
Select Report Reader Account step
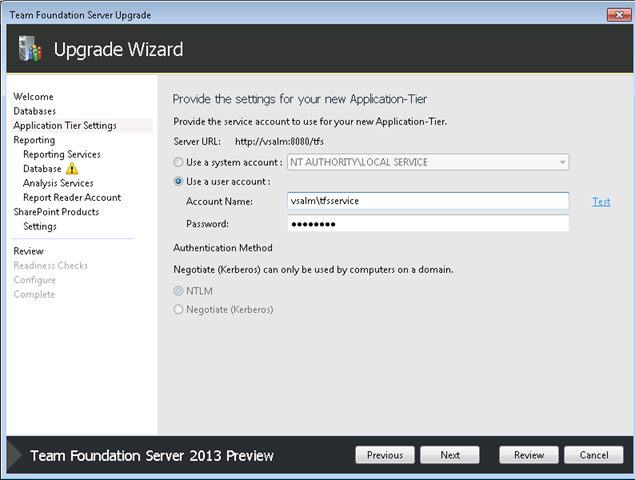(x=72, y=197)
